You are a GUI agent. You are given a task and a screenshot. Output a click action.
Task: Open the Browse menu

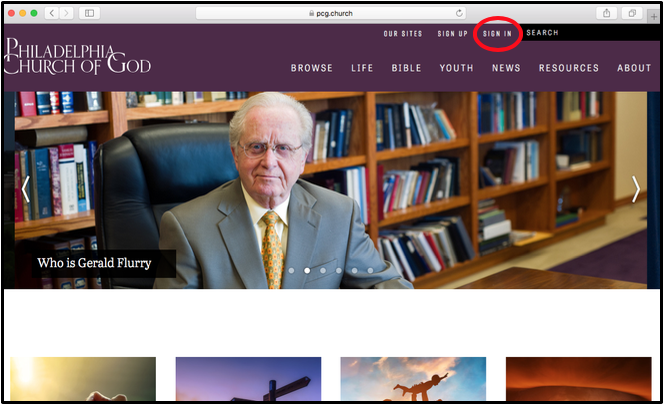click(312, 68)
